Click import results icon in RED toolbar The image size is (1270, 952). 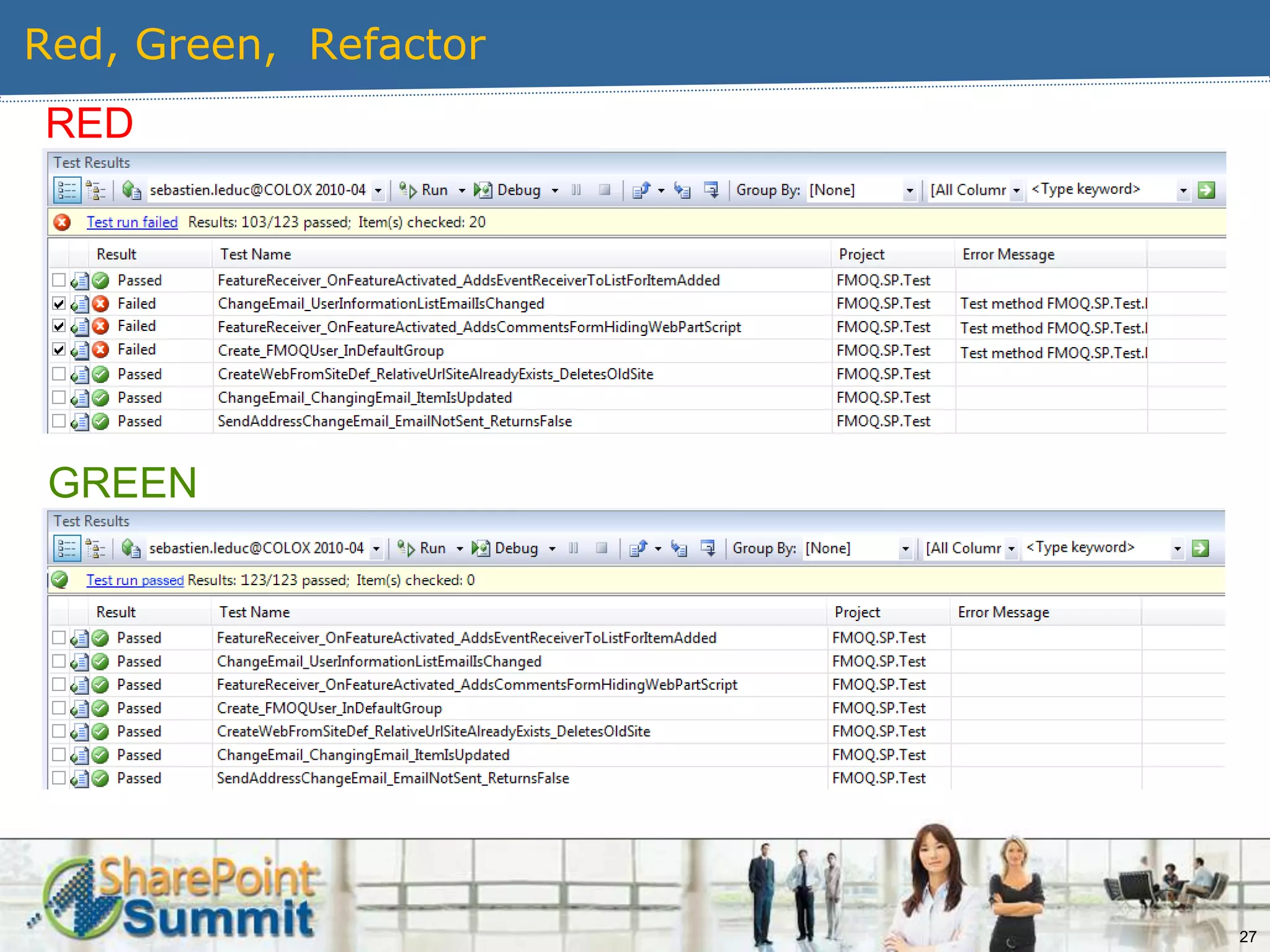[682, 190]
